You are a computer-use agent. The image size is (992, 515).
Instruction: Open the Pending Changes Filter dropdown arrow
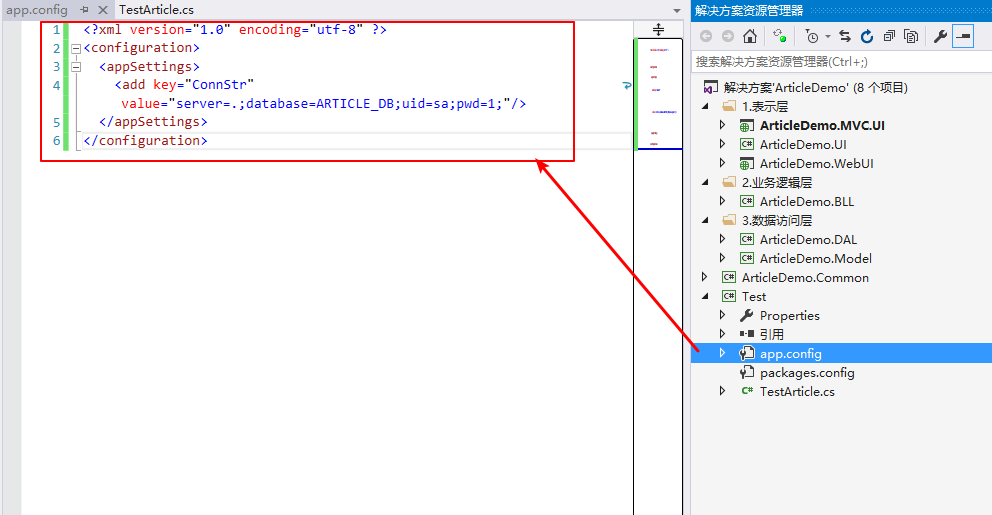827,37
